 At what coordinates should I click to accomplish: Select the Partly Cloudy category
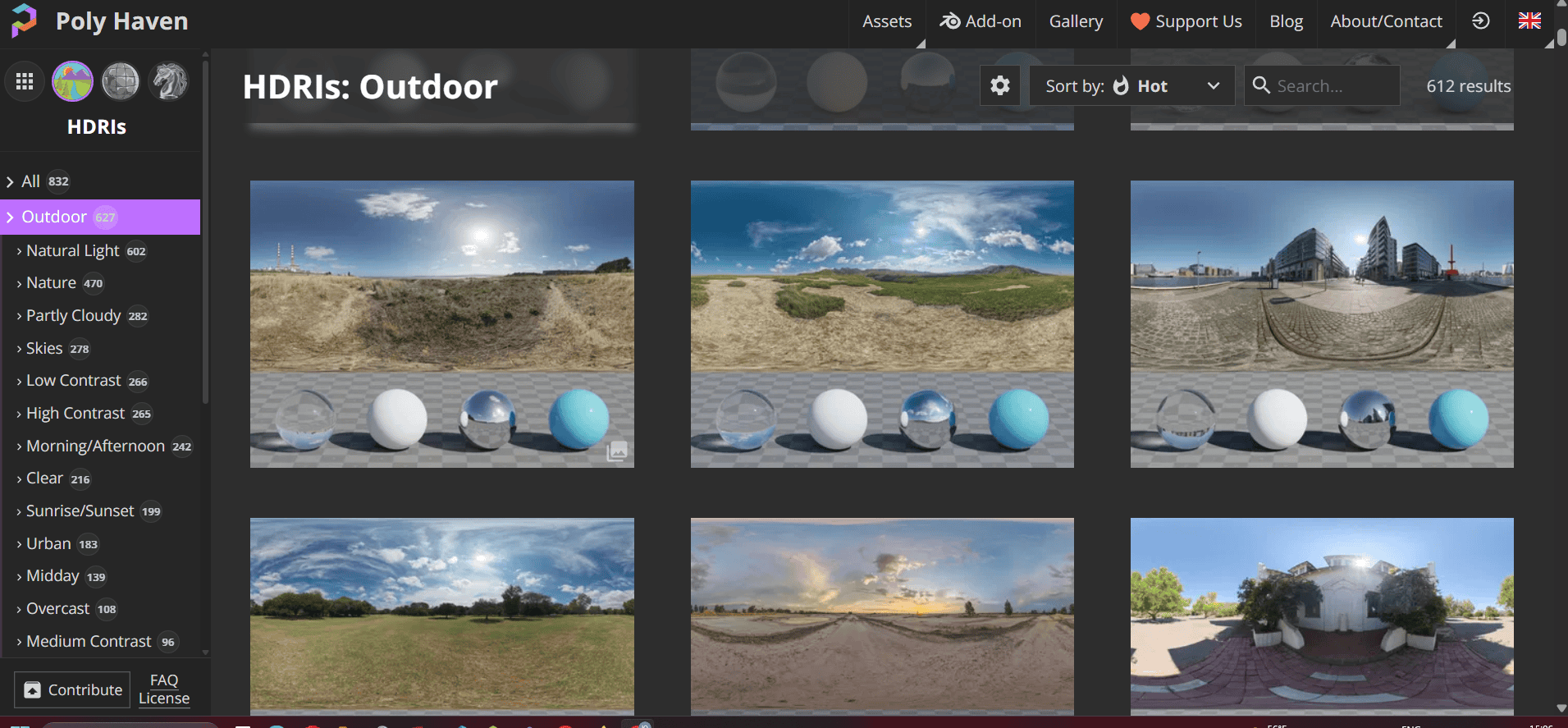(73, 316)
